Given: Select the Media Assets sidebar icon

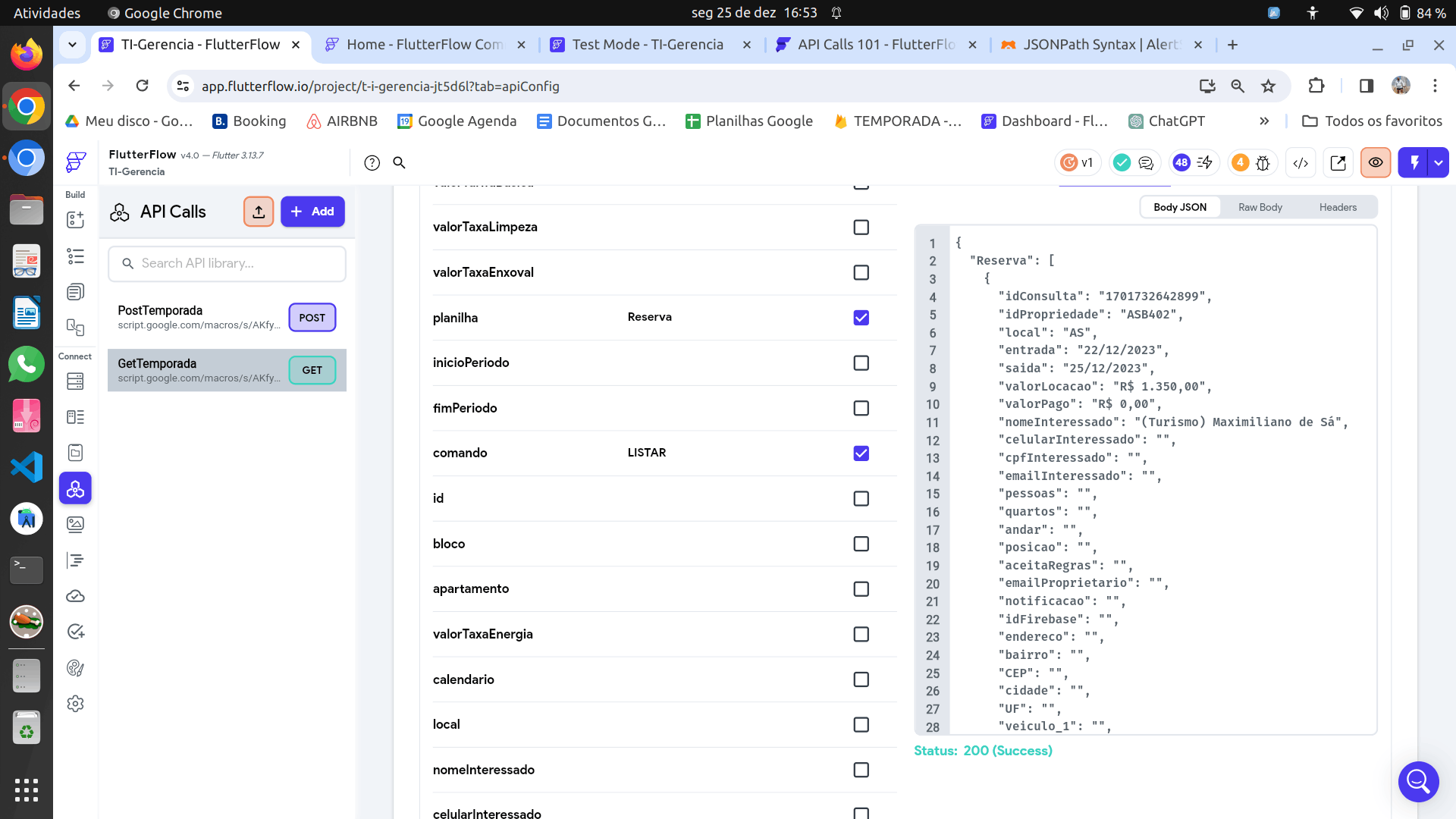Looking at the screenshot, I should 75,524.
